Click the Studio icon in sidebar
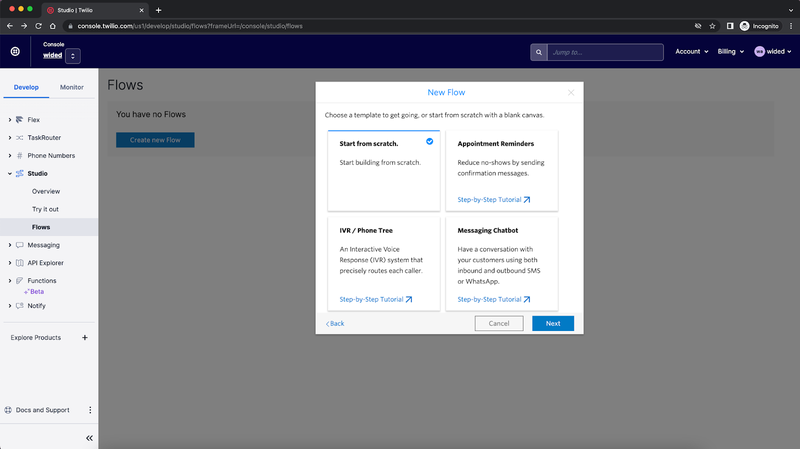Screen dimensions: 800x449 coord(20,173)
